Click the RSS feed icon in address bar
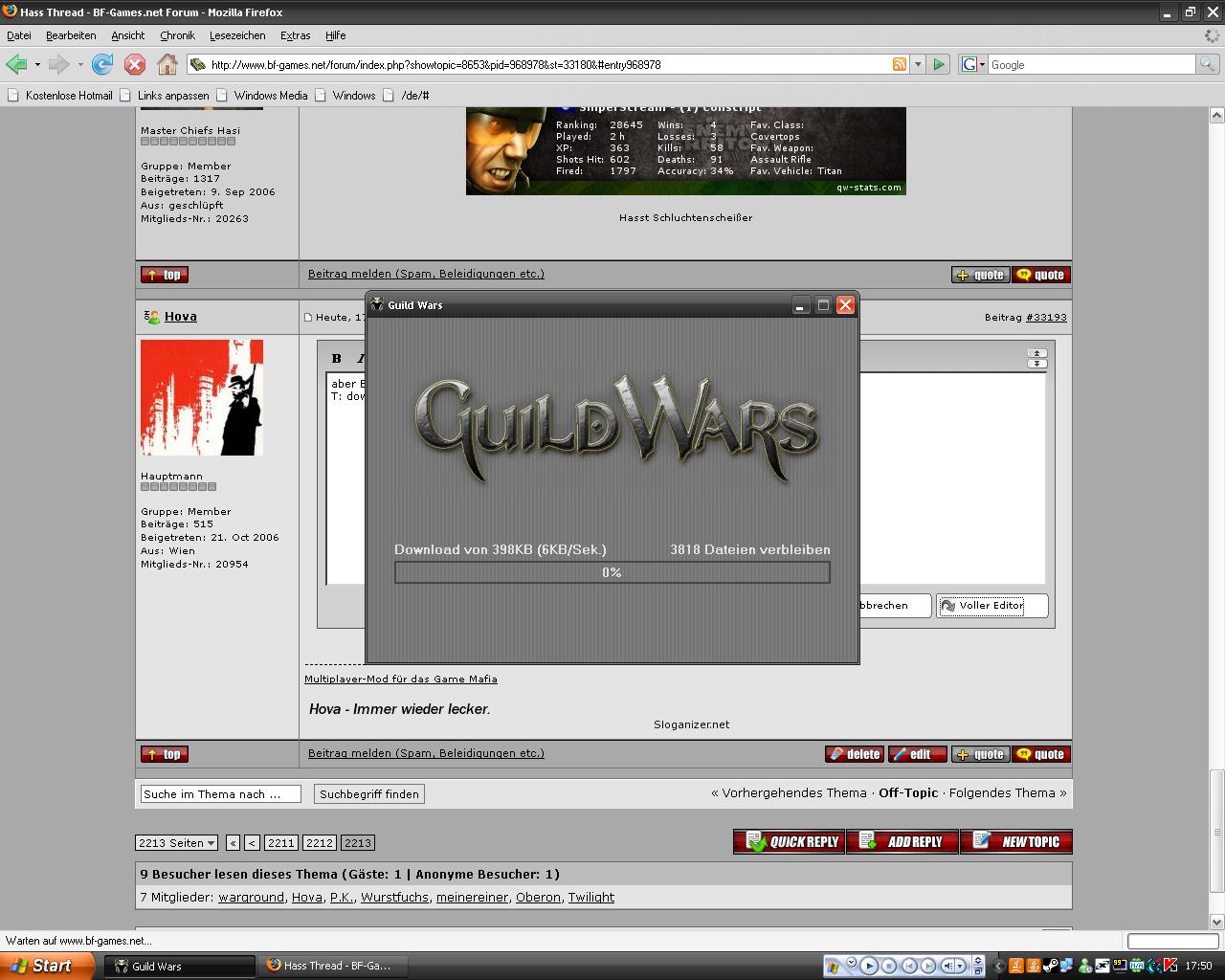 pyautogui.click(x=899, y=64)
